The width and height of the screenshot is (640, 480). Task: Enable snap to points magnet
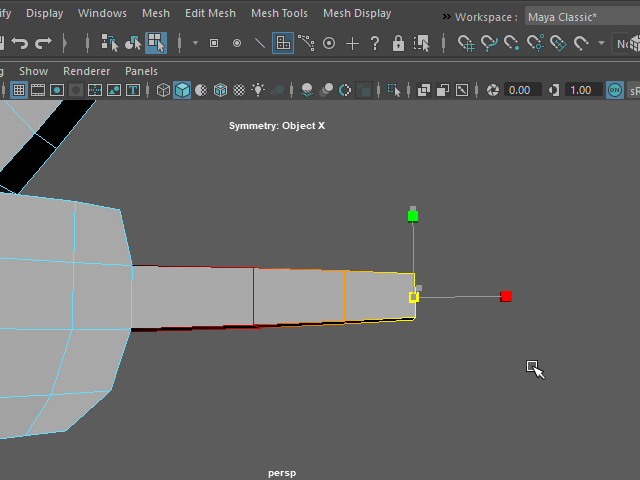click(x=512, y=44)
